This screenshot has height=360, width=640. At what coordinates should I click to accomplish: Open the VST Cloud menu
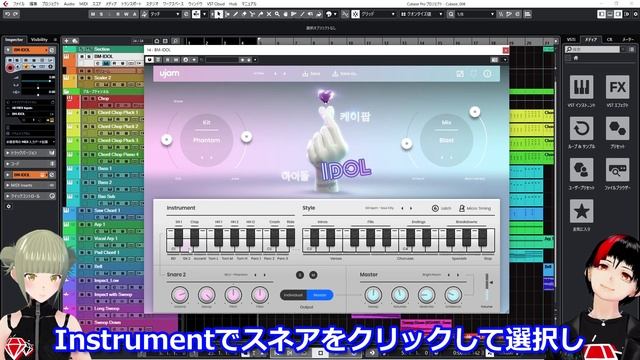(x=216, y=4)
